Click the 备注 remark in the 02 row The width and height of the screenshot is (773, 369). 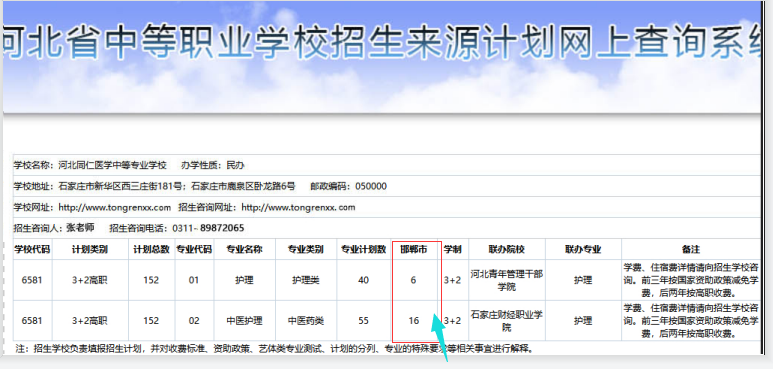pos(691,320)
